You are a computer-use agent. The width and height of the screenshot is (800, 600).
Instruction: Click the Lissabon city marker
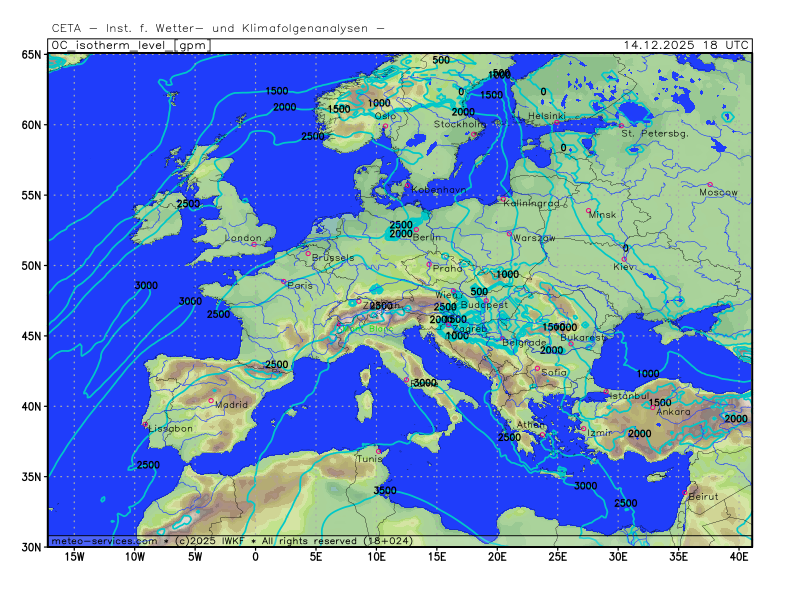(146, 424)
